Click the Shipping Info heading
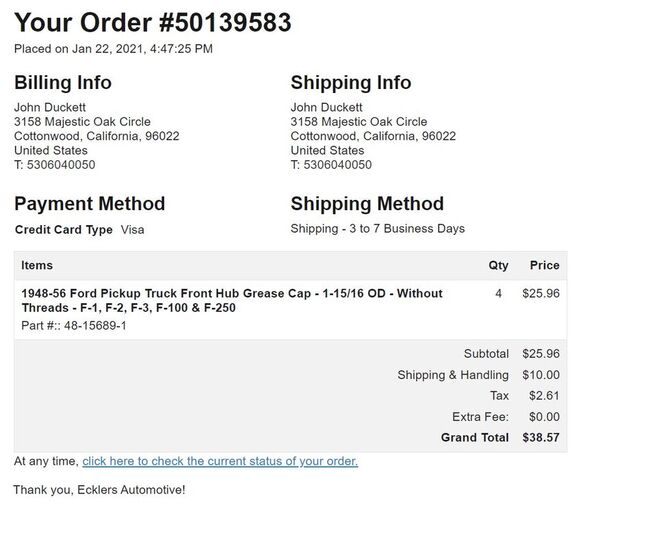This screenshot has width=650, height=557. pyautogui.click(x=351, y=82)
